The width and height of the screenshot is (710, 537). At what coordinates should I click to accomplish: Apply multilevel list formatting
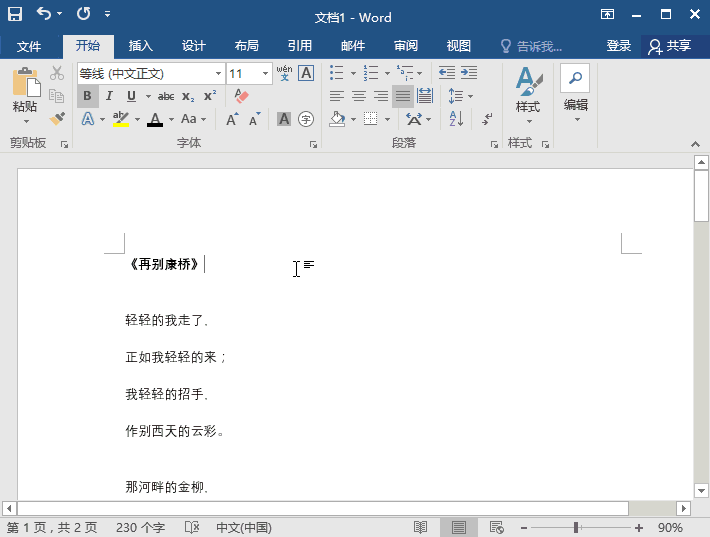(x=405, y=73)
